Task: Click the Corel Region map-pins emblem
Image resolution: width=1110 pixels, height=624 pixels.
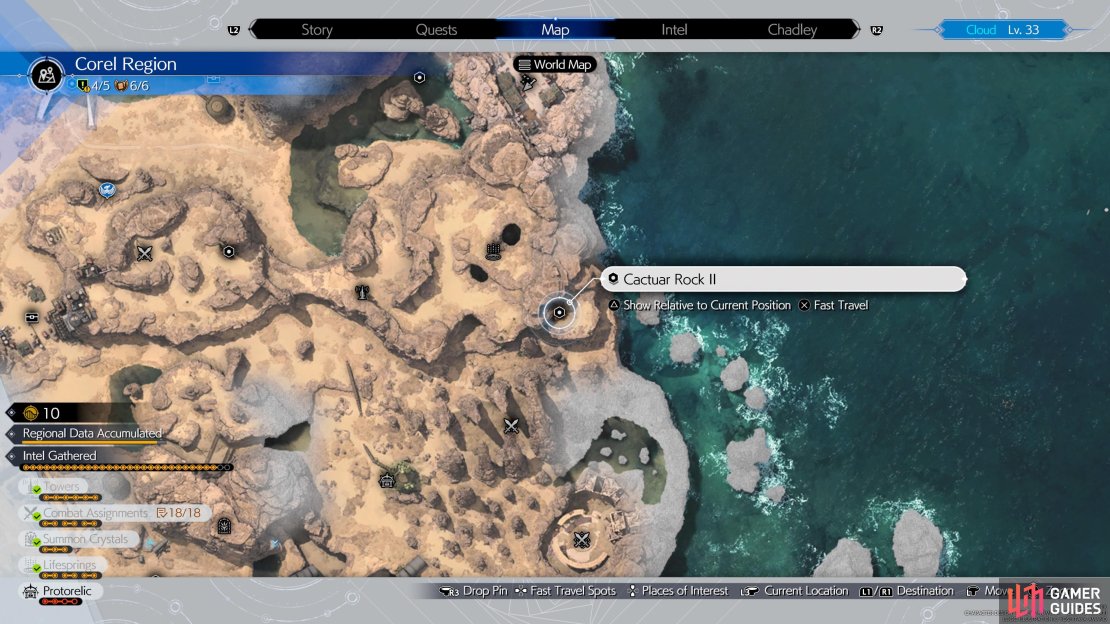Action: pos(47,74)
